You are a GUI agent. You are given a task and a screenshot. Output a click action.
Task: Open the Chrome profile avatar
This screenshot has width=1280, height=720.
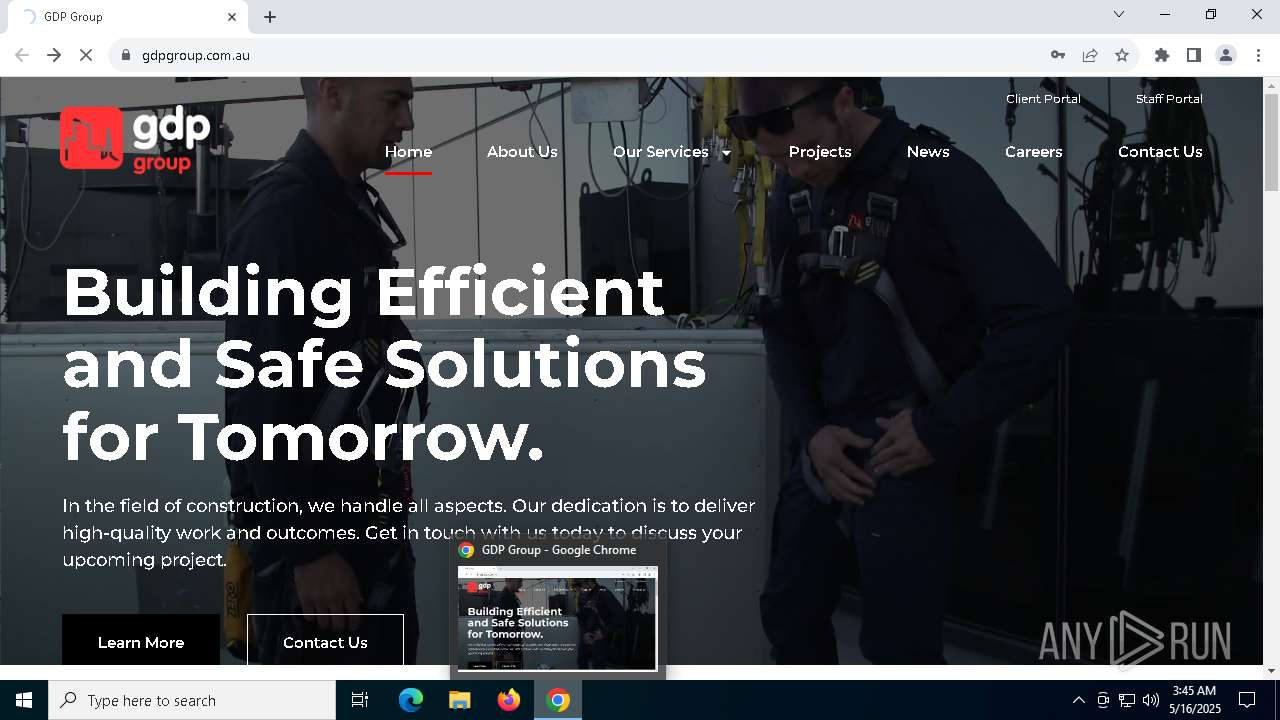1226,55
